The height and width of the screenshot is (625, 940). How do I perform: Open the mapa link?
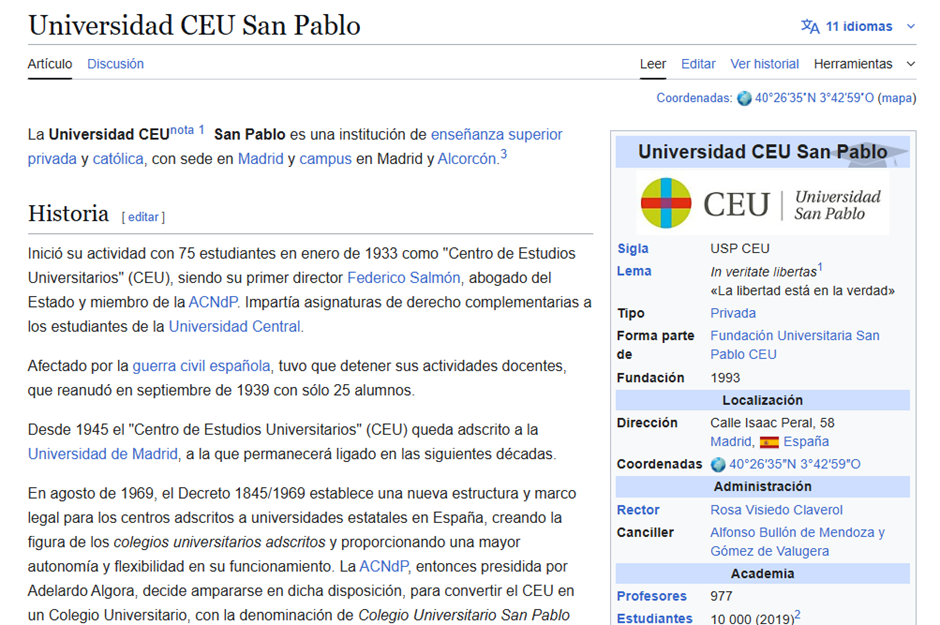[896, 98]
